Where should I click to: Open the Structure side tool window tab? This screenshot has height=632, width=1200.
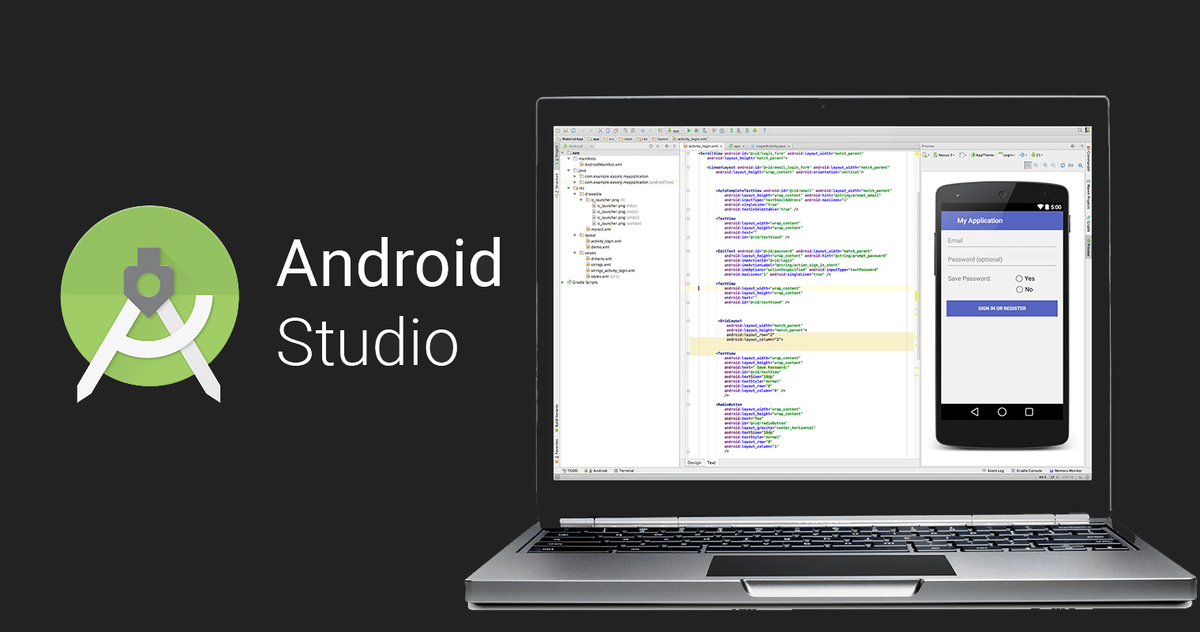pyautogui.click(x=556, y=185)
